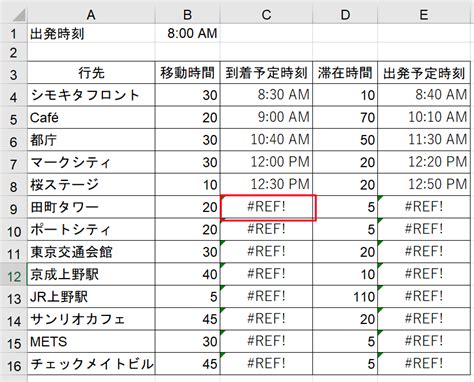This screenshot has height=382, width=474.
Task: Select the #REF! departure cell in JR上野駅 row
Action: (x=424, y=297)
